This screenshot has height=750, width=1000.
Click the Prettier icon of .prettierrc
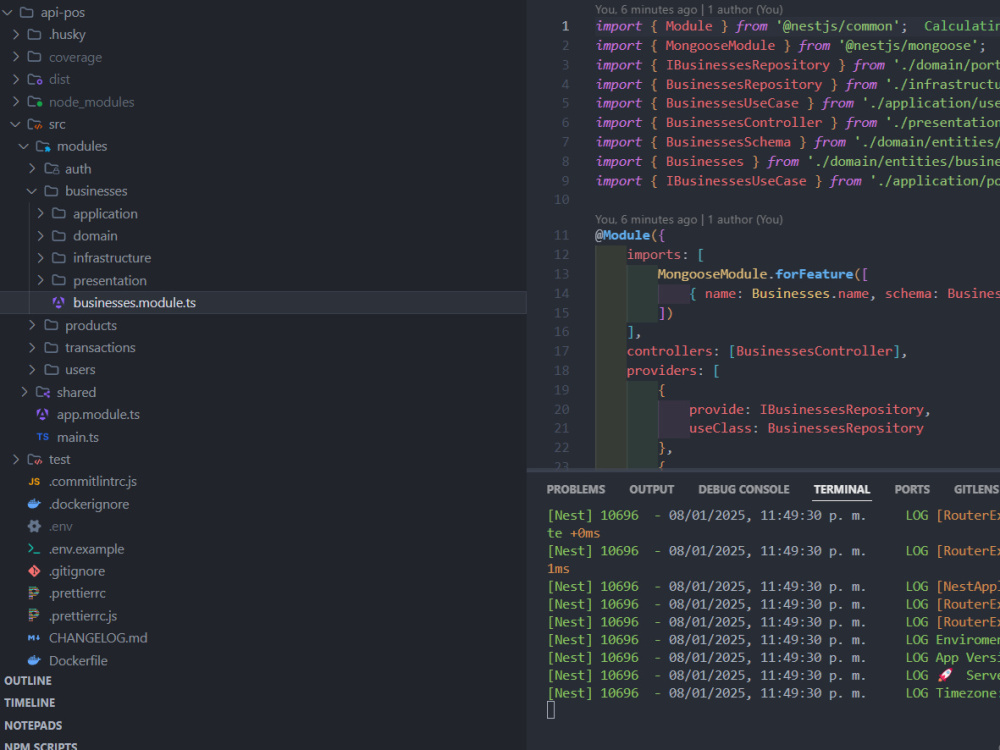pos(34,593)
